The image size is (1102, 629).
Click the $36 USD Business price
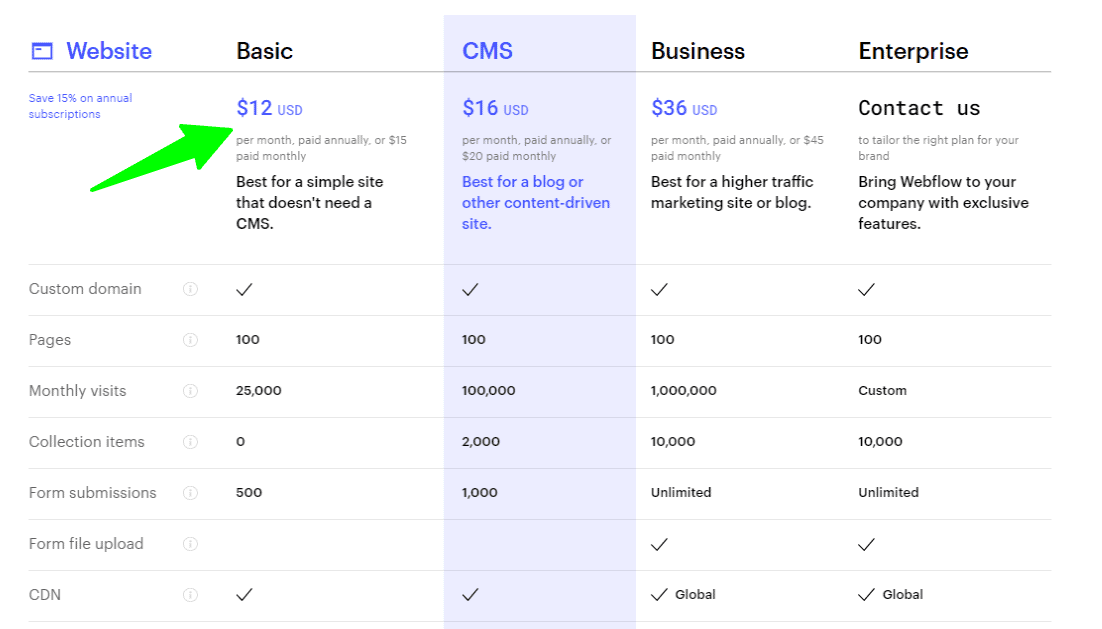[684, 108]
